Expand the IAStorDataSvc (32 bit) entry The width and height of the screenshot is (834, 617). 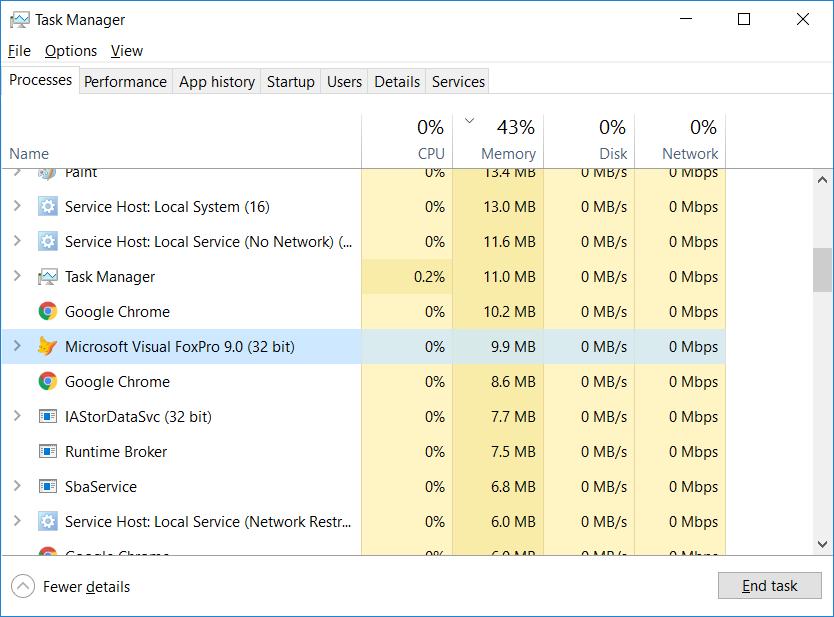(16, 417)
